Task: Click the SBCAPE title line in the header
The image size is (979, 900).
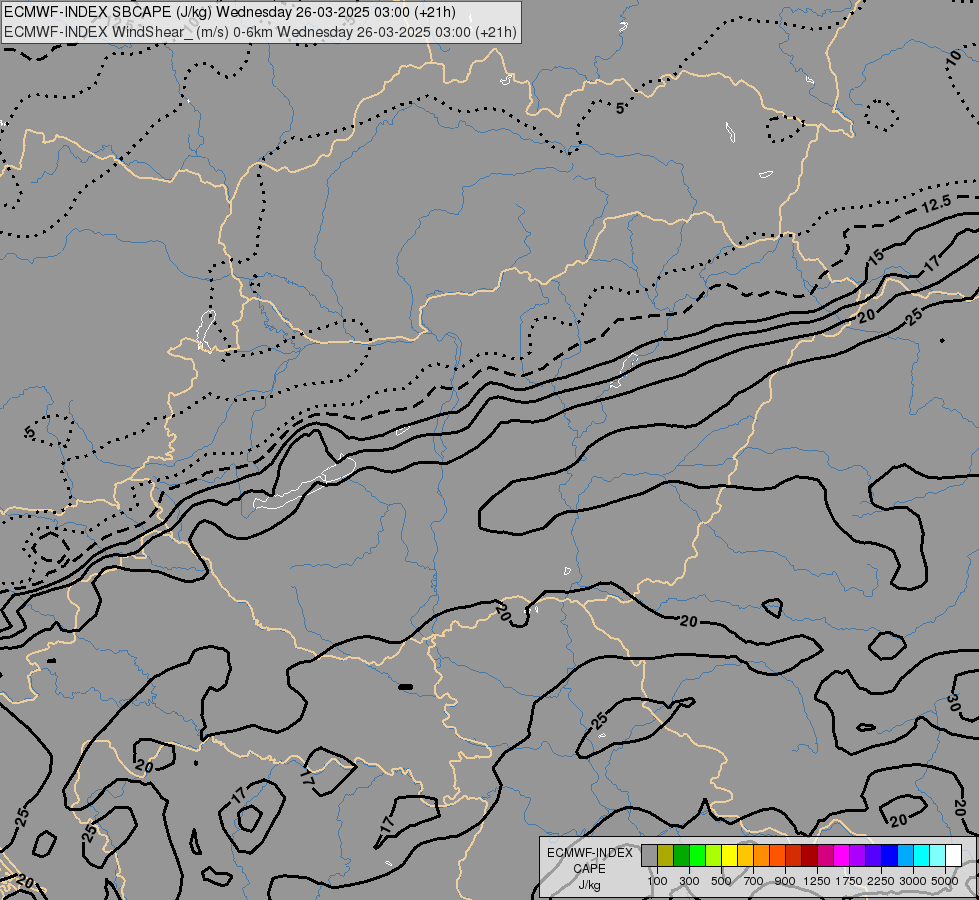Action: point(230,12)
